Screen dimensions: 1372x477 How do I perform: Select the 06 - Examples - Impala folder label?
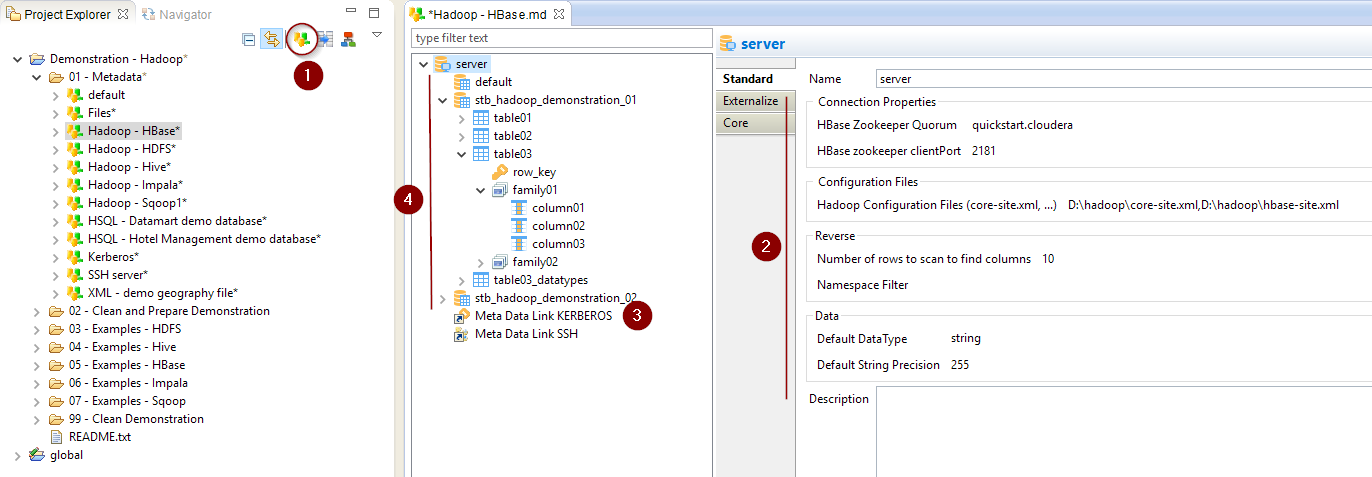(128, 383)
